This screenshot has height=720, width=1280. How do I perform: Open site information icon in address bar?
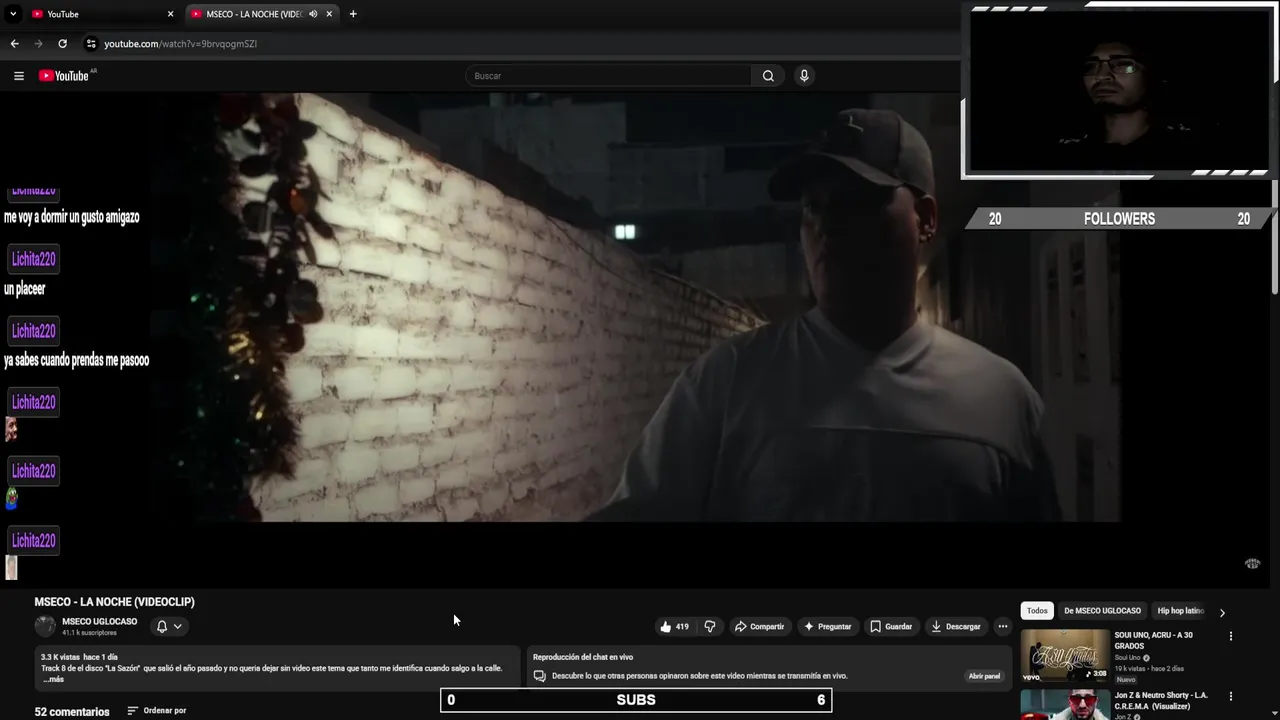tap(91, 44)
